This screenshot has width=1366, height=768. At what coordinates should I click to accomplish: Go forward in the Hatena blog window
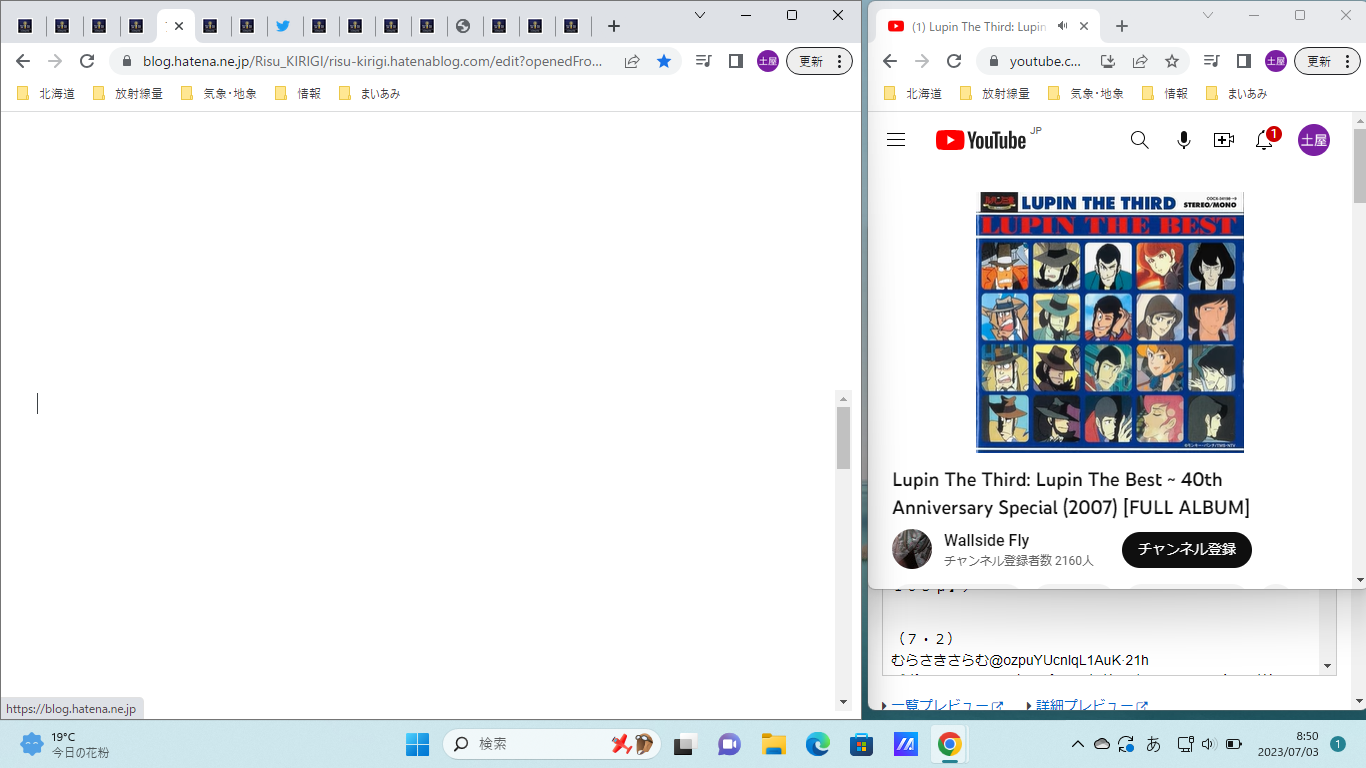[55, 61]
